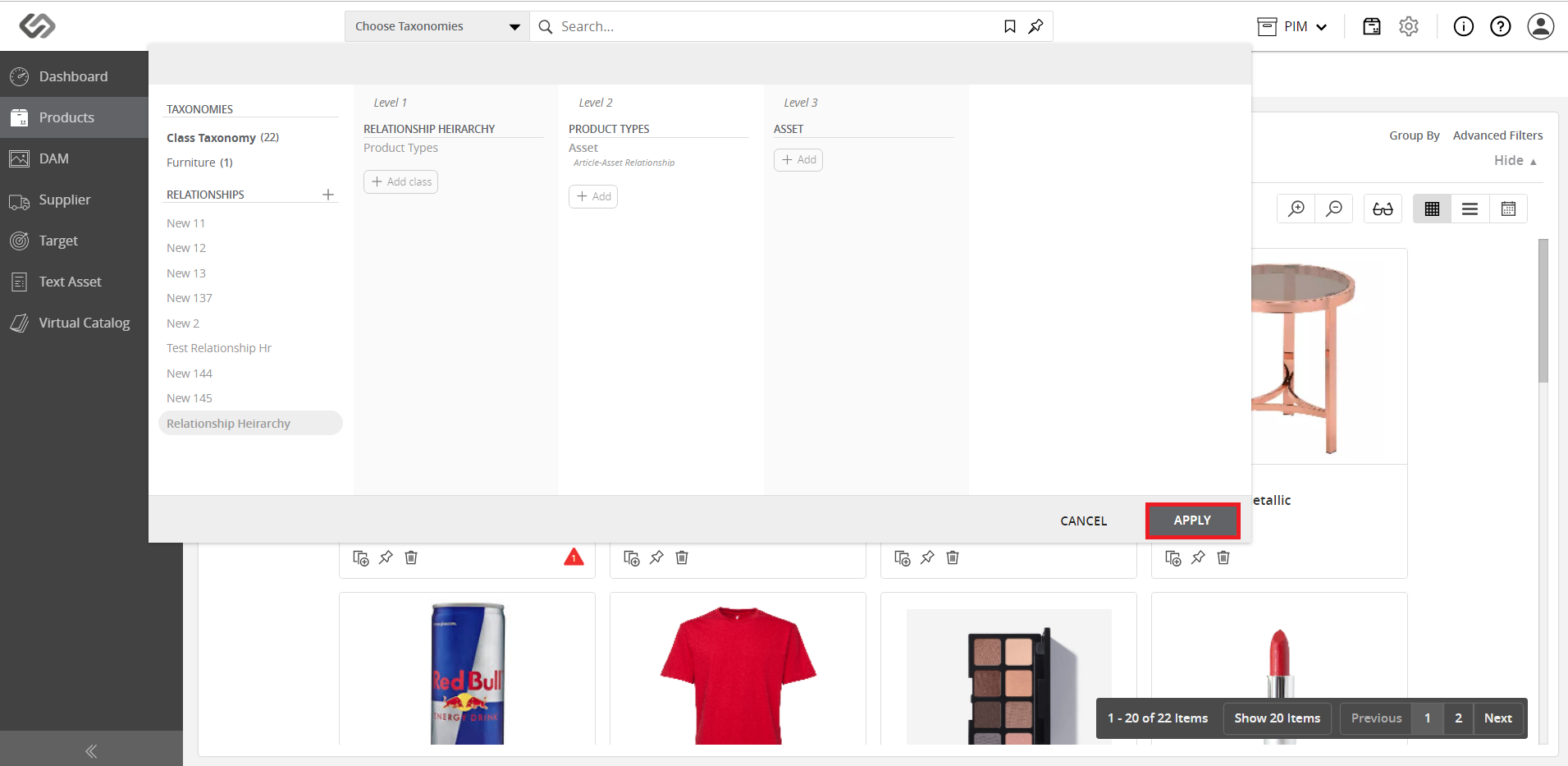The width and height of the screenshot is (1568, 766).
Task: Open the settings gear icon
Action: click(1409, 26)
